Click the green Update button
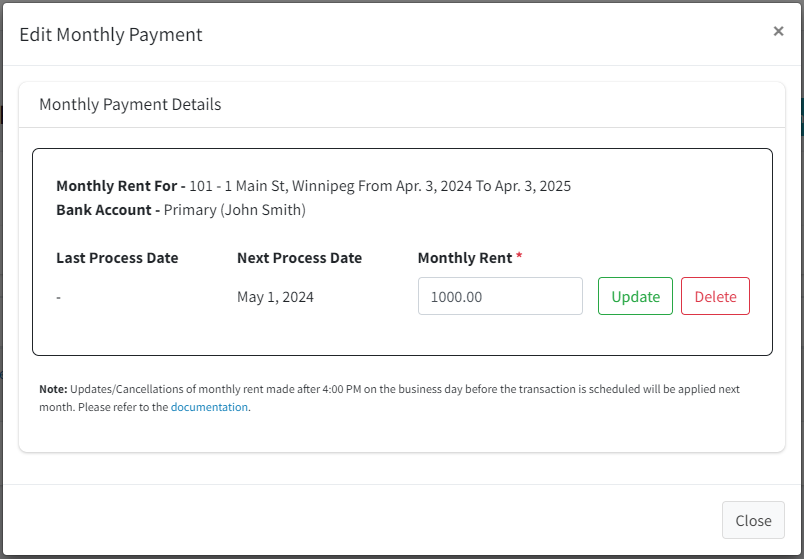The image size is (804, 559). (x=635, y=296)
